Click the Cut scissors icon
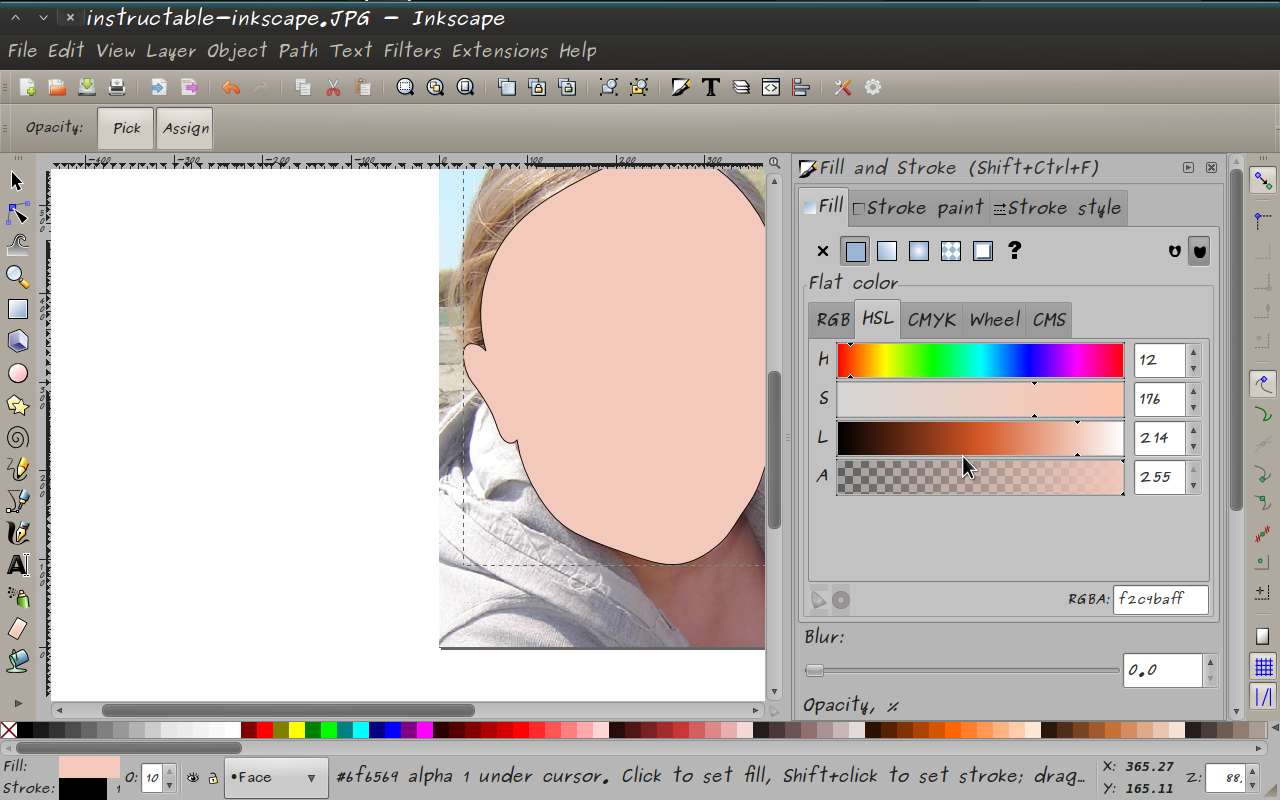The image size is (1280, 800). [x=333, y=87]
